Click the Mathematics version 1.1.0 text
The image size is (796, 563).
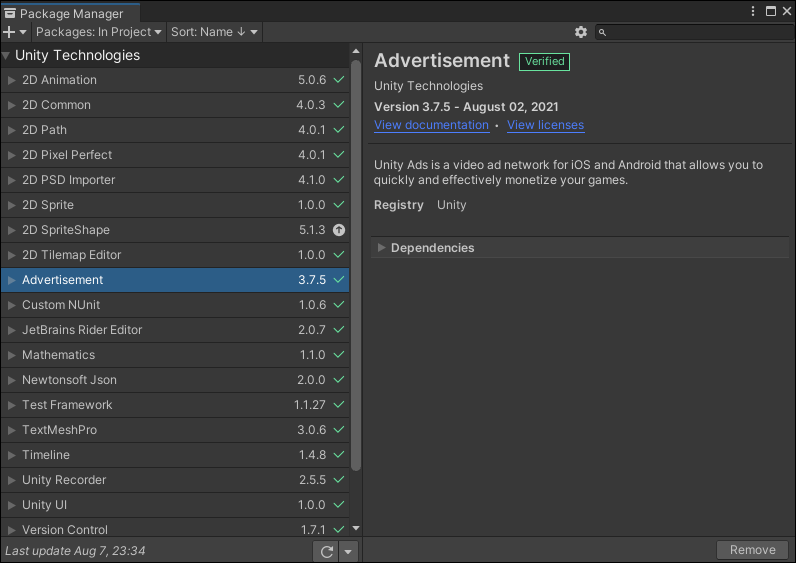[313, 355]
